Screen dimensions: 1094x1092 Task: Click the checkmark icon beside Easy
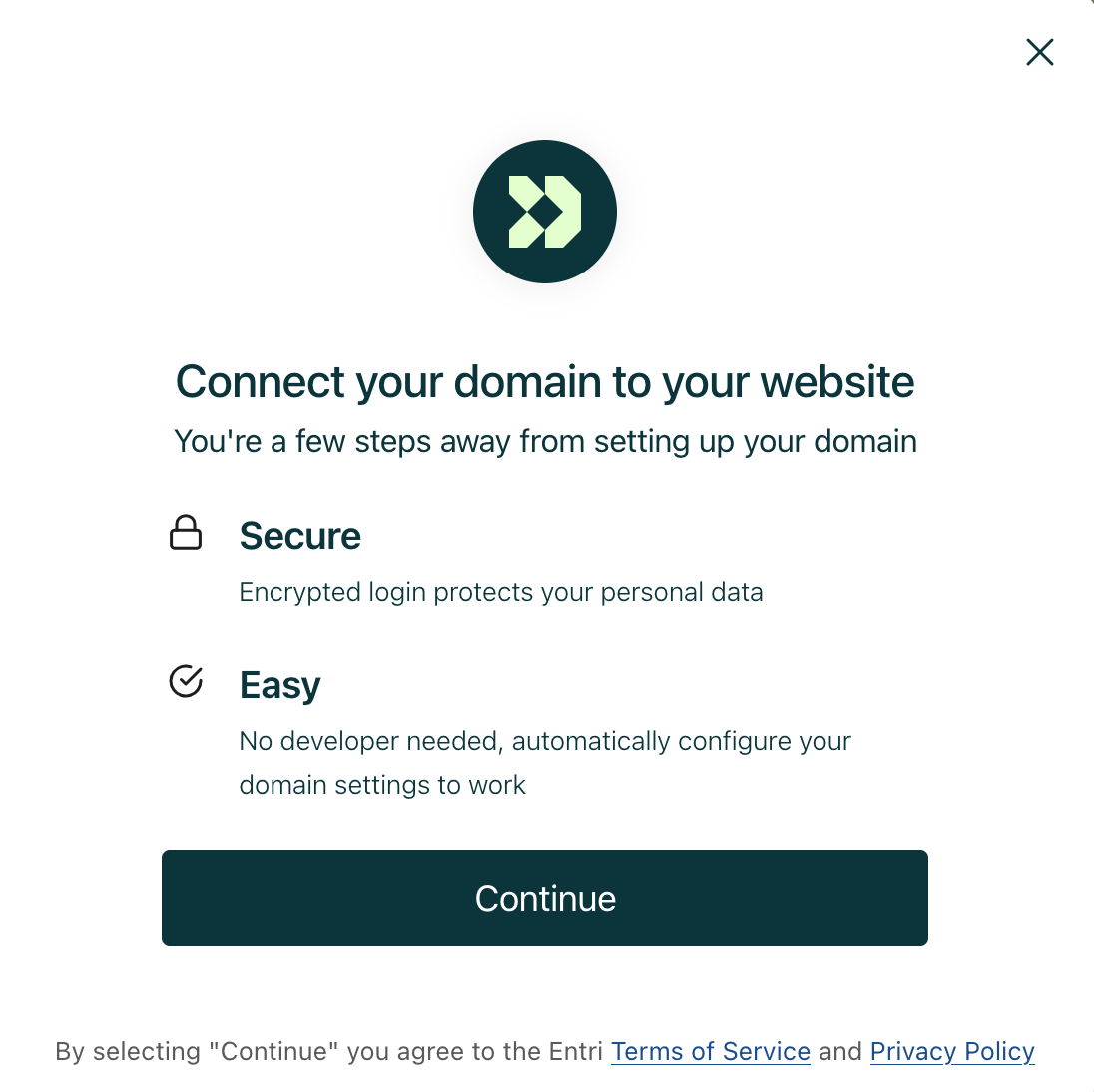[x=187, y=682]
